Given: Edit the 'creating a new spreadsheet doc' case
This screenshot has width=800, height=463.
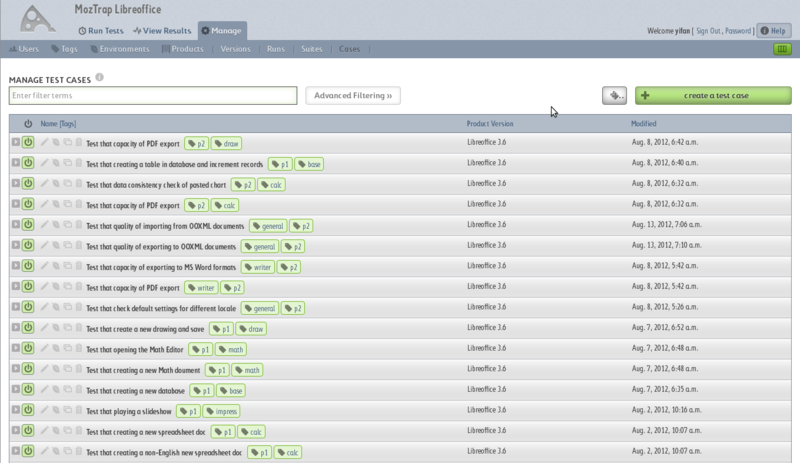Looking at the screenshot, I should click(44, 430).
